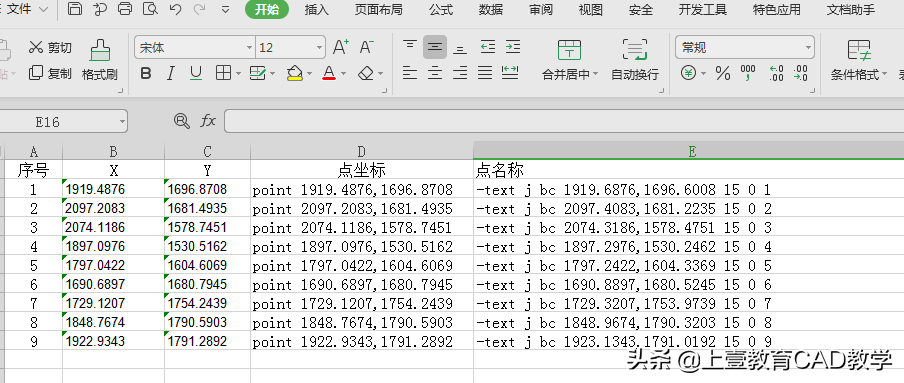Align text right
The height and width of the screenshot is (383, 904).
click(x=459, y=73)
